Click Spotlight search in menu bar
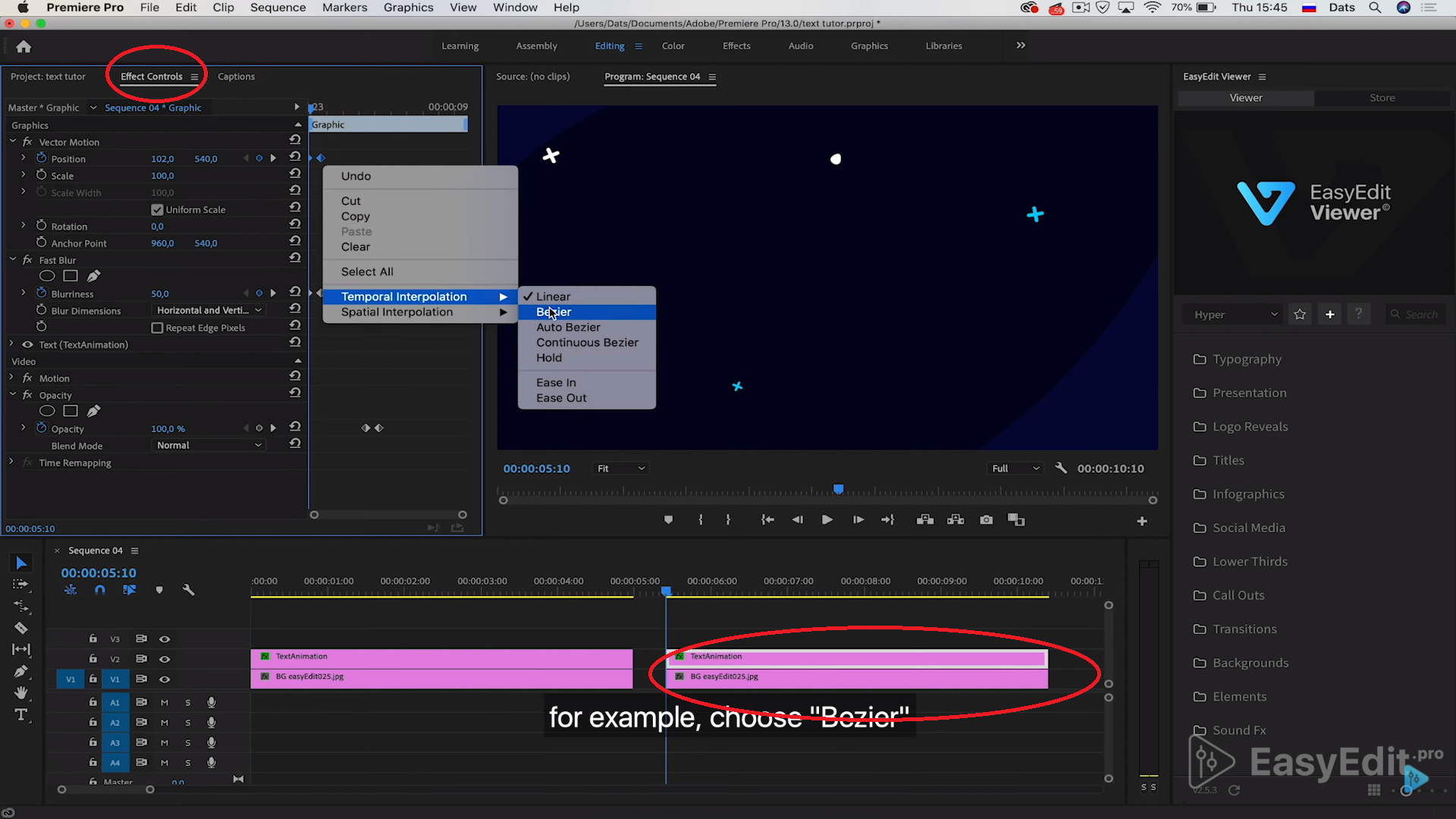Image resolution: width=1456 pixels, height=819 pixels. click(x=1375, y=8)
